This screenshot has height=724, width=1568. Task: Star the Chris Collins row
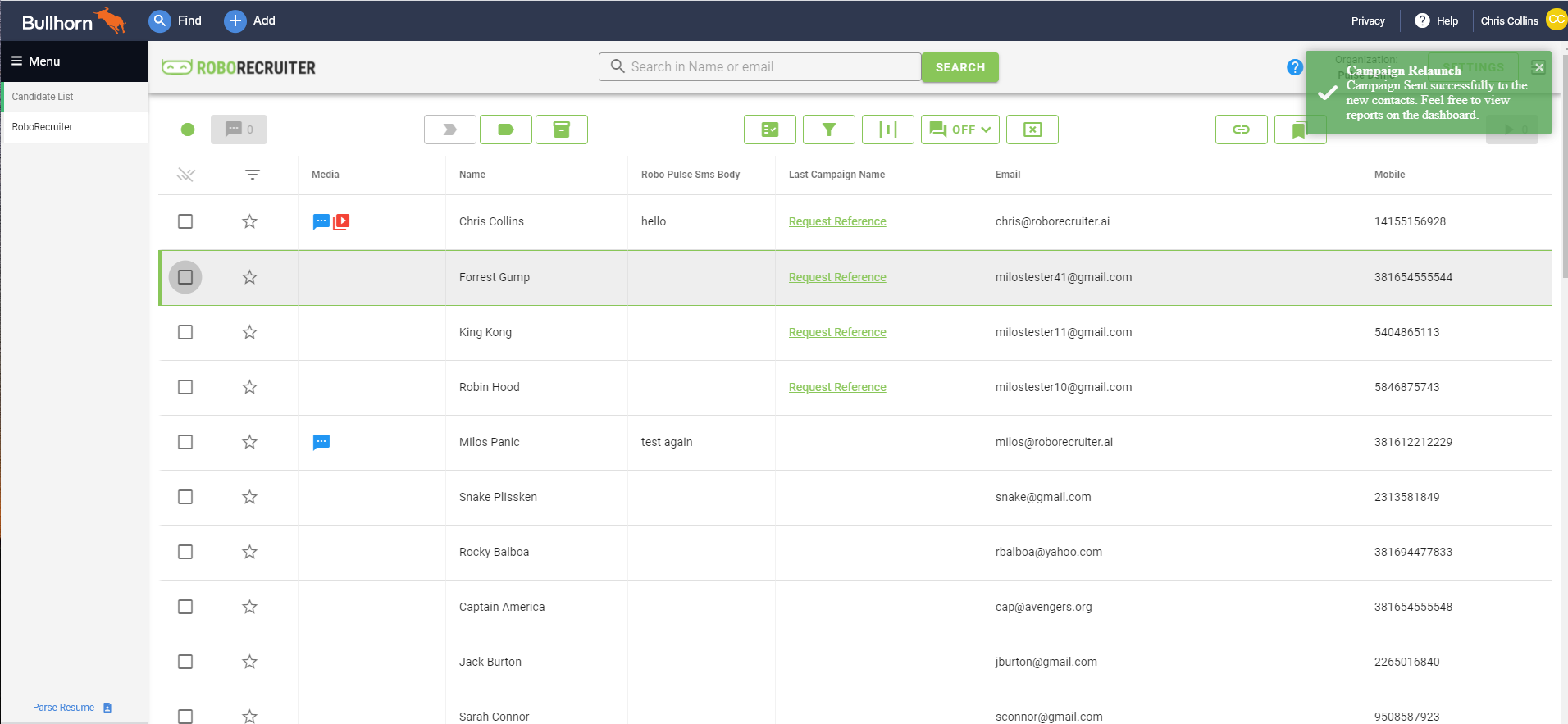(x=250, y=221)
